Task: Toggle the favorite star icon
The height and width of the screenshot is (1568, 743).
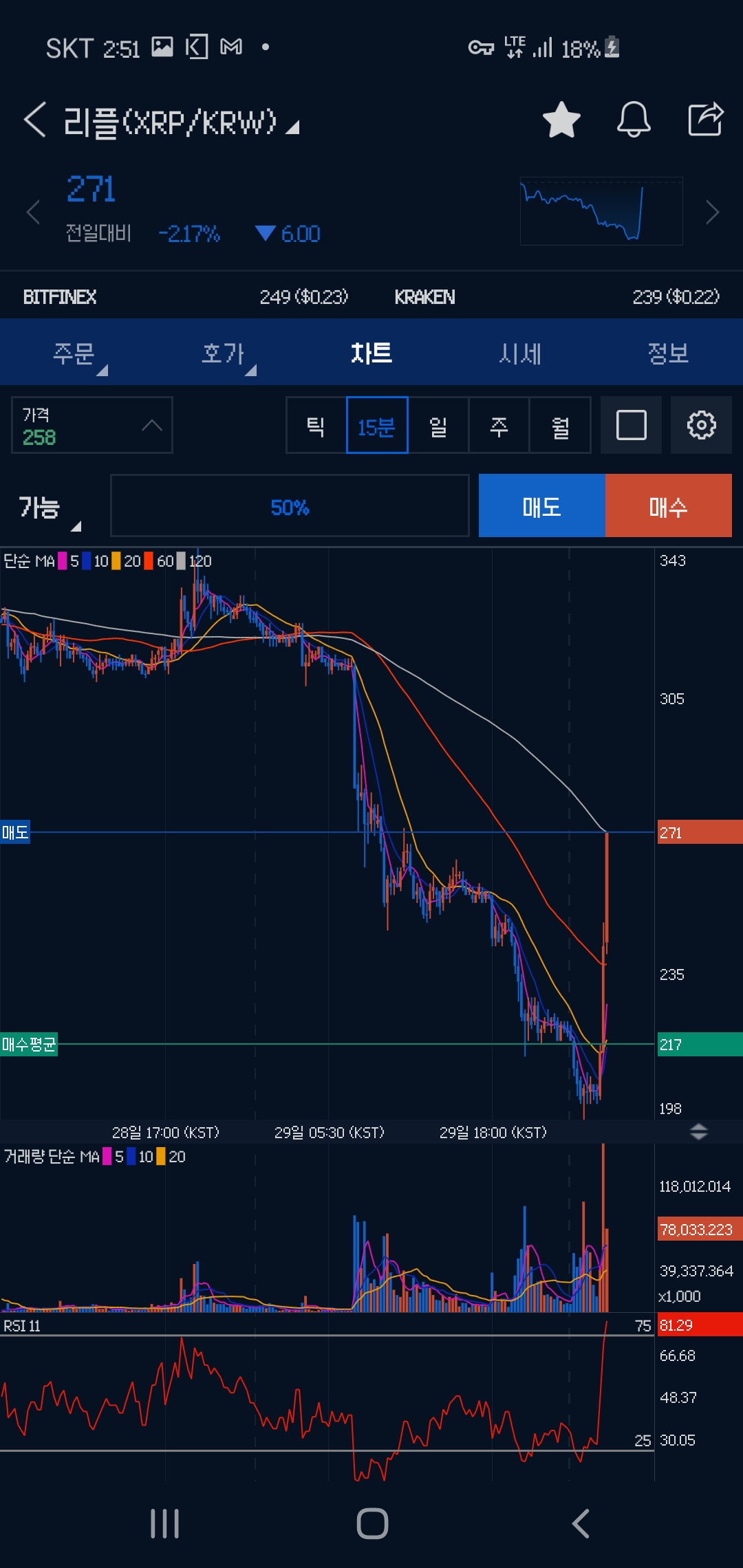Action: [x=561, y=120]
